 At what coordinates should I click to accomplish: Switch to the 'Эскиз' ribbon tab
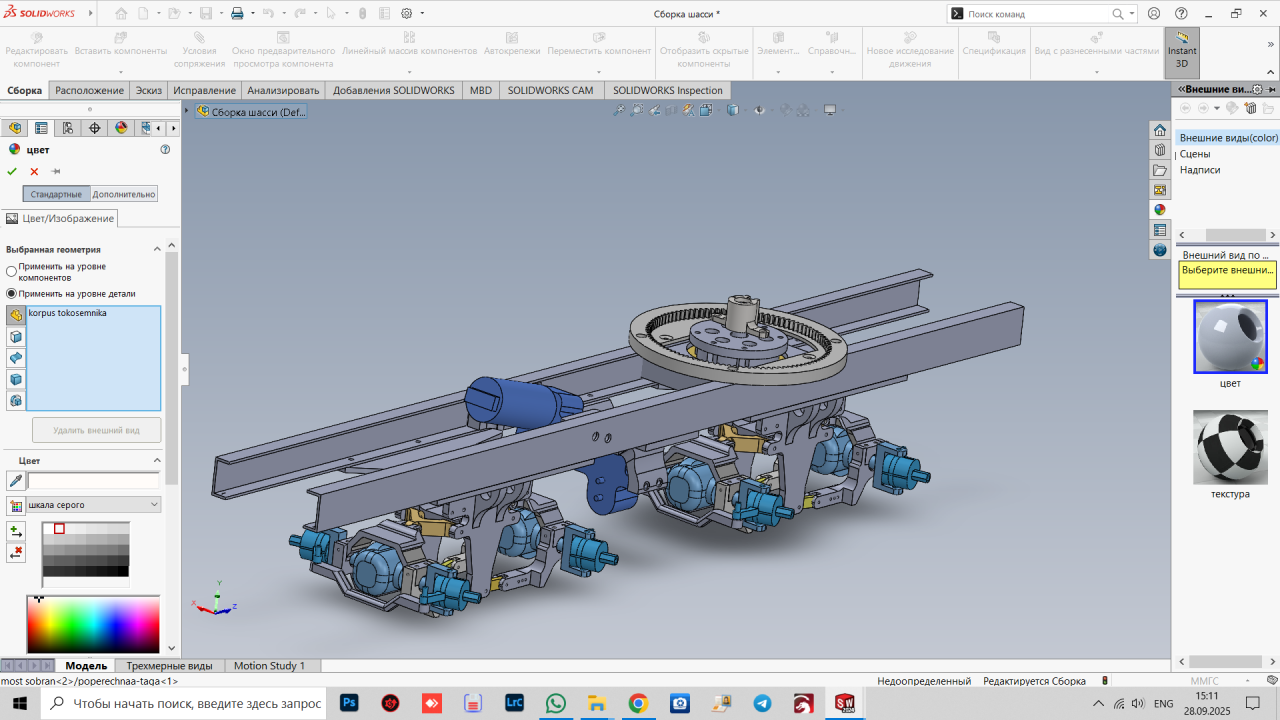pyautogui.click(x=149, y=90)
